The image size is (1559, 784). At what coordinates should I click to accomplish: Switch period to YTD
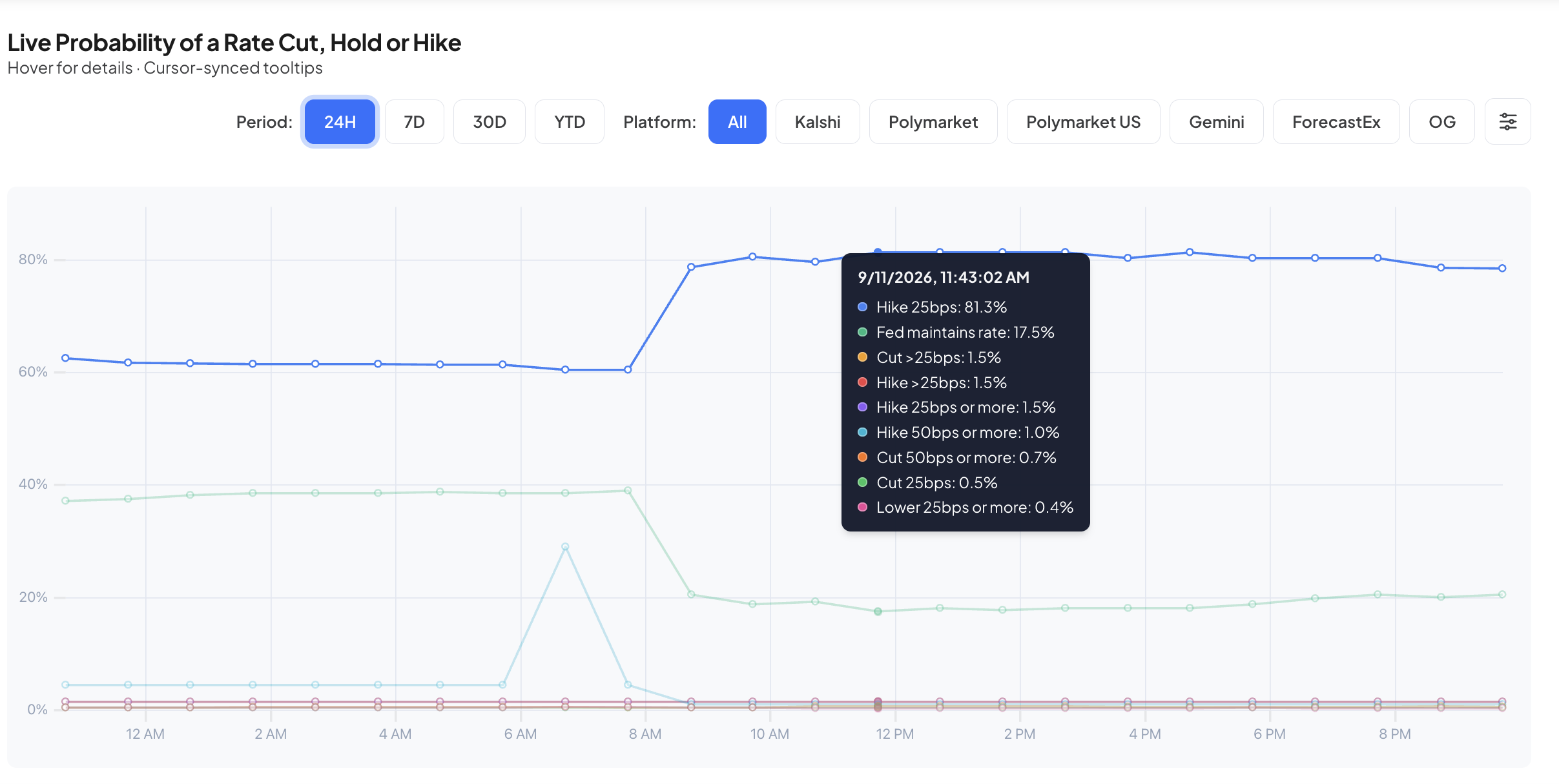pos(570,121)
